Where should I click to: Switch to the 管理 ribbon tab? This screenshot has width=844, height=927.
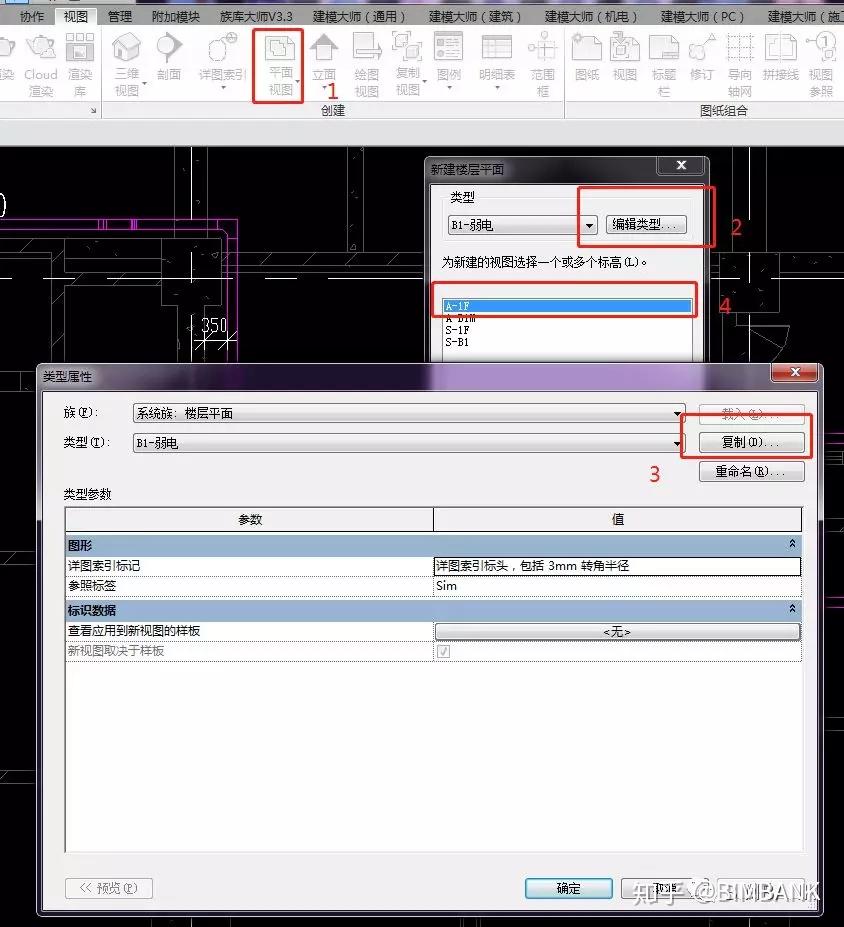pos(120,17)
